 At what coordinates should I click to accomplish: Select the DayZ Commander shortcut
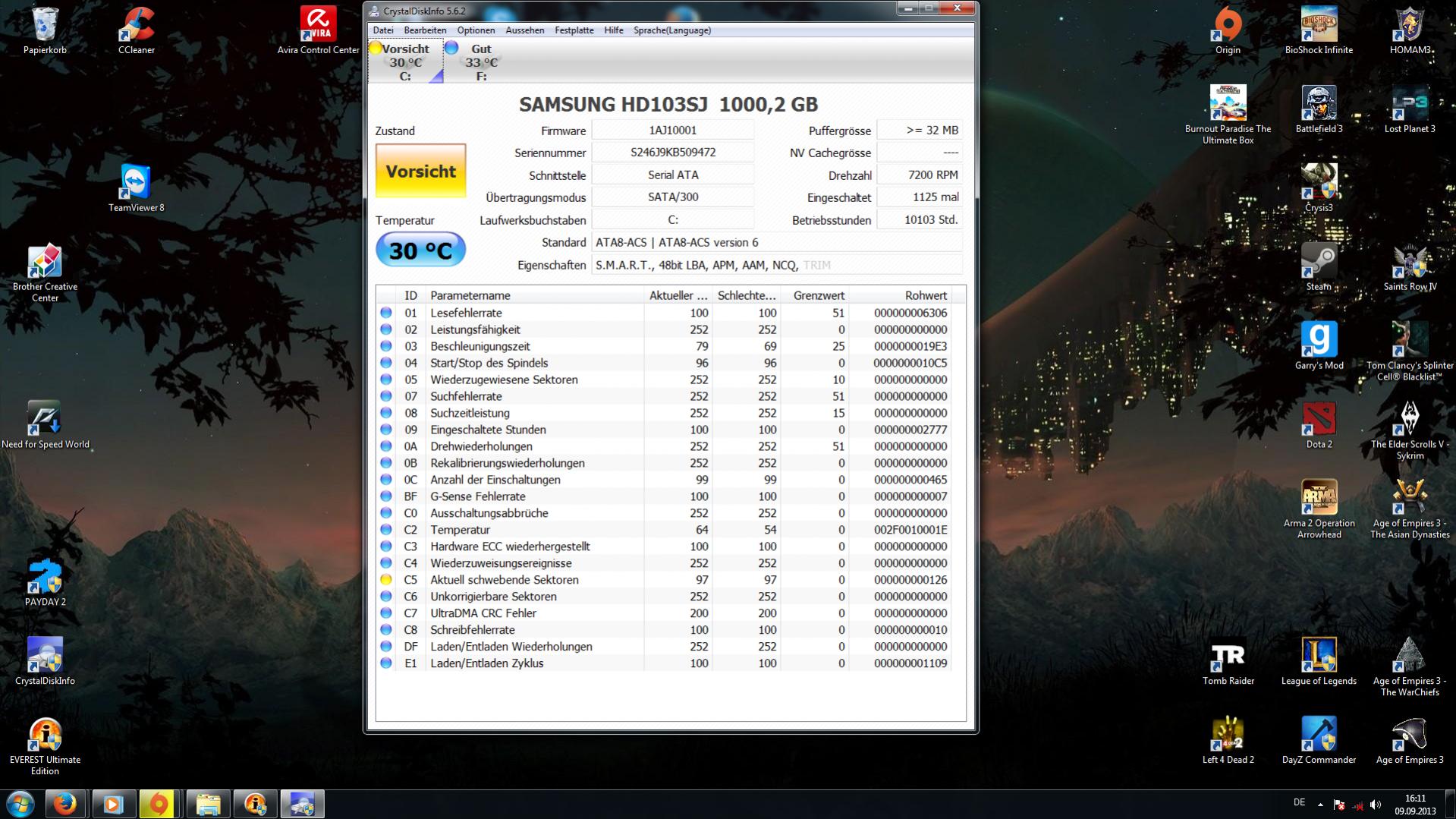(x=1319, y=740)
